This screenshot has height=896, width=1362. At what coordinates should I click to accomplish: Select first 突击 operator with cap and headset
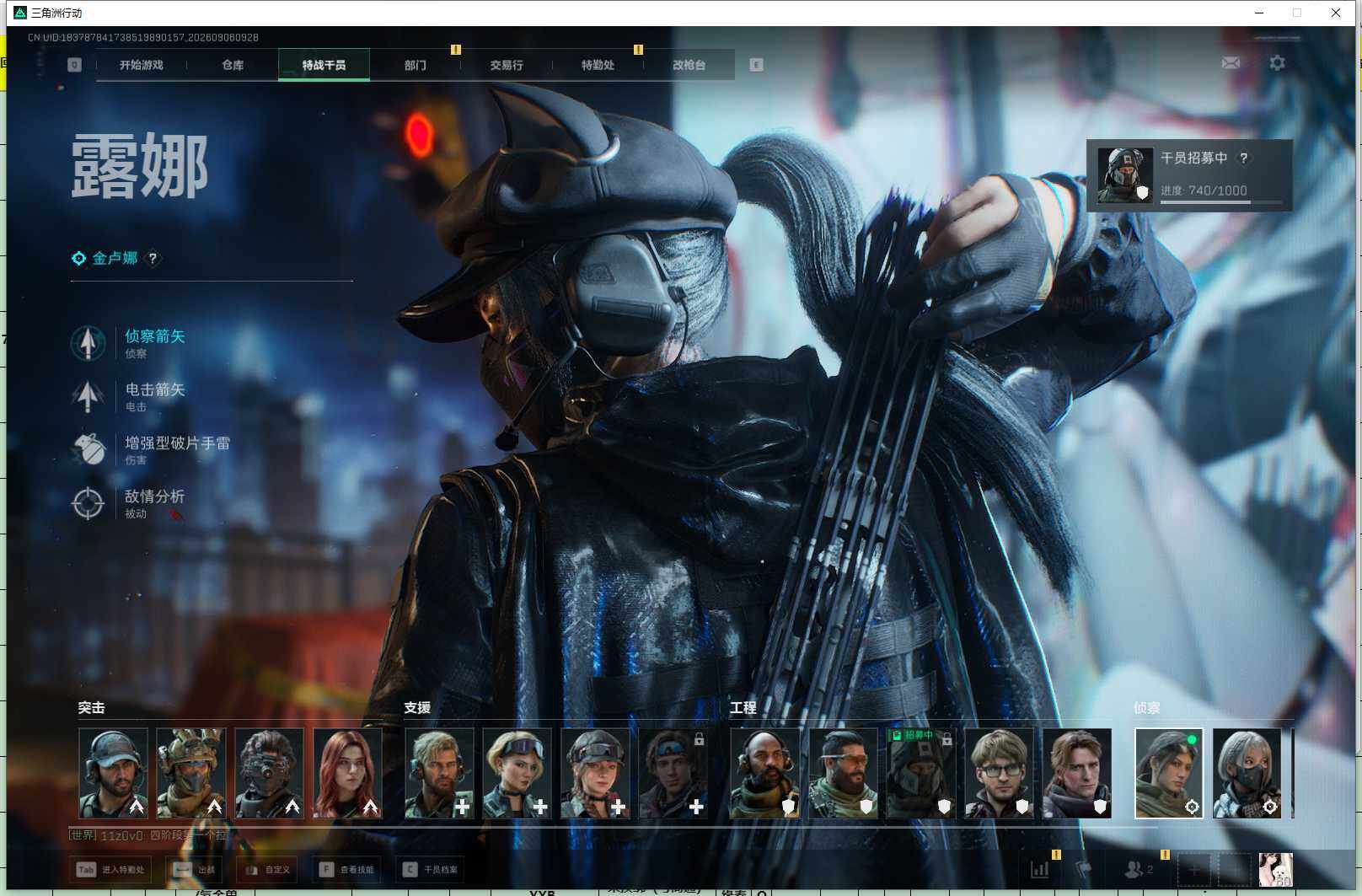click(113, 773)
